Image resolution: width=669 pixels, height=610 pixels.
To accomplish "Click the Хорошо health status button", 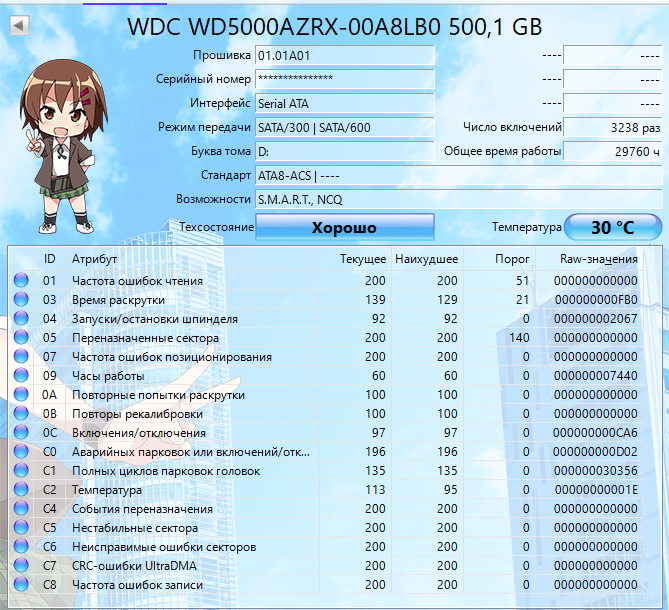I will [345, 227].
